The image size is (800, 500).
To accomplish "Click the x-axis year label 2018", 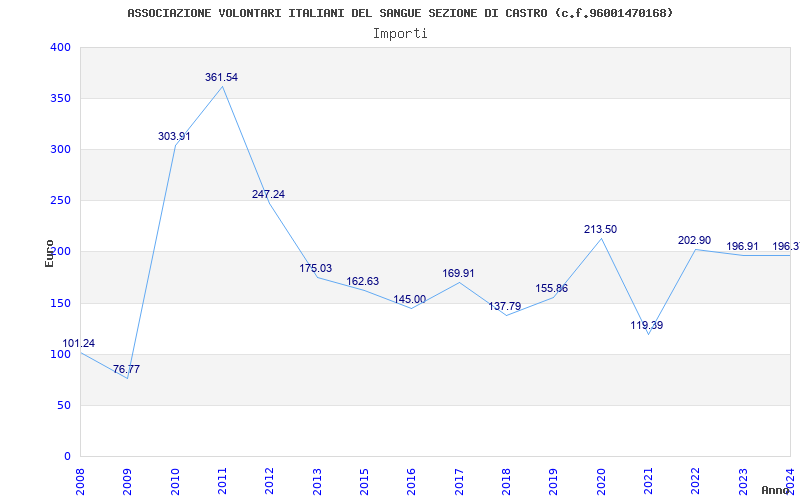I will coord(506,482).
